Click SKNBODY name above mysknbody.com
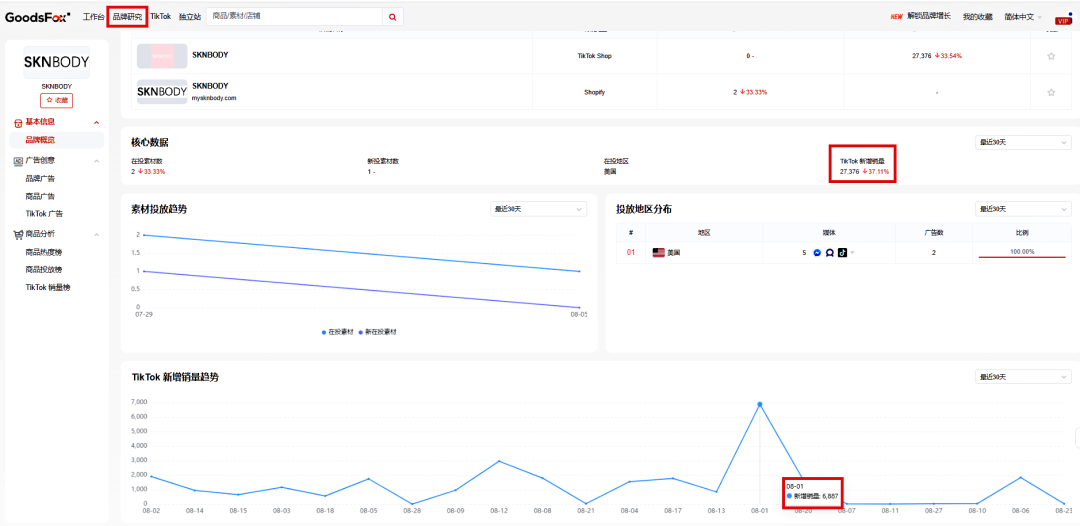This screenshot has width=1080, height=526. point(210,86)
